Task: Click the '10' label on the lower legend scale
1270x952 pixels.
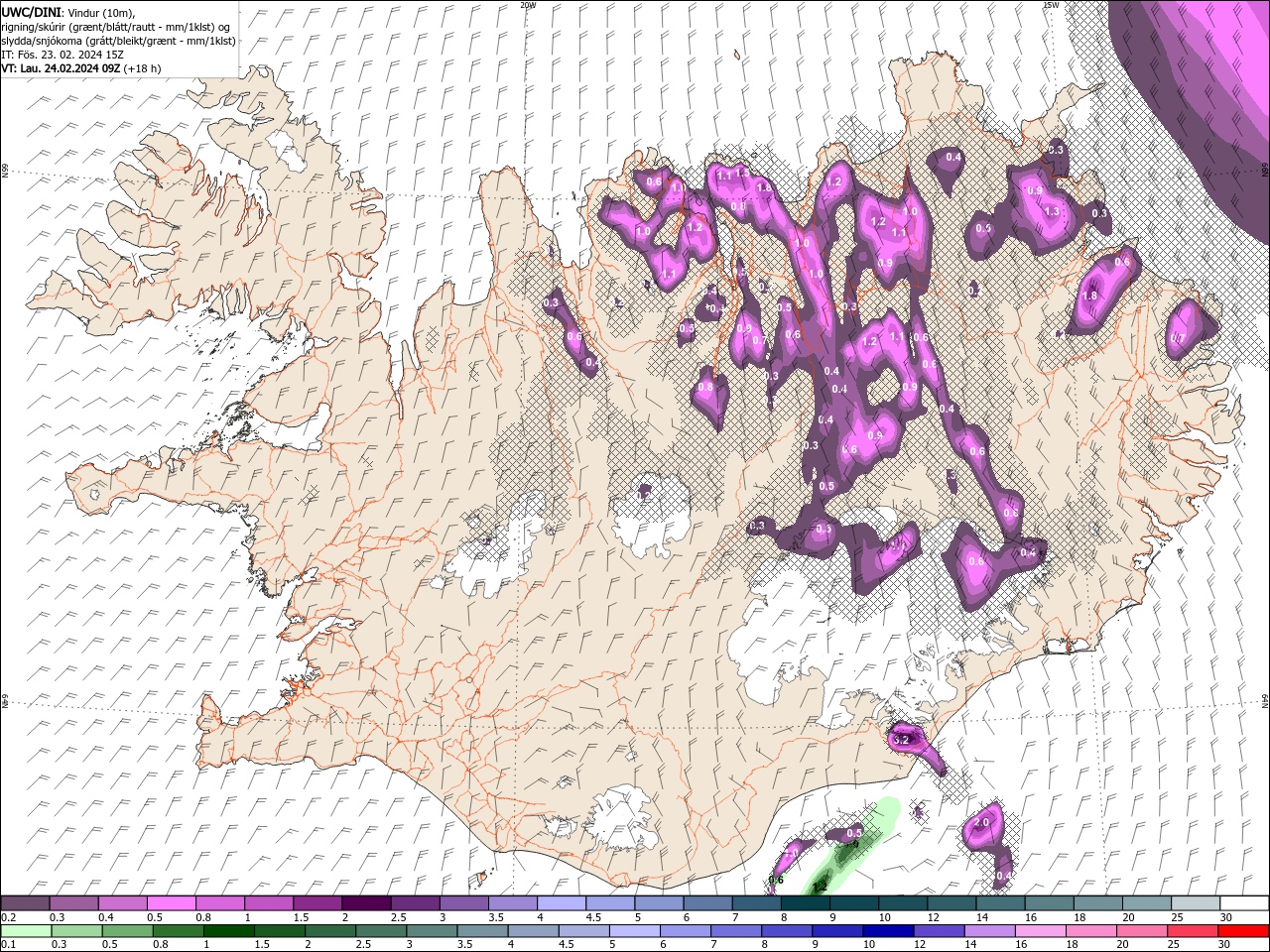Action: click(x=868, y=945)
